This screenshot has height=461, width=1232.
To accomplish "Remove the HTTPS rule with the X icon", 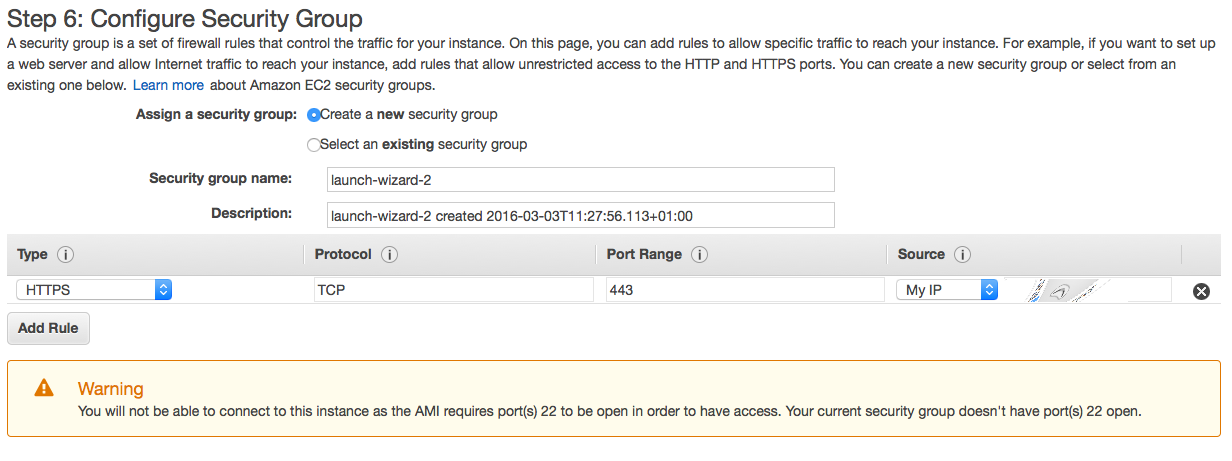I will [x=1202, y=291].
